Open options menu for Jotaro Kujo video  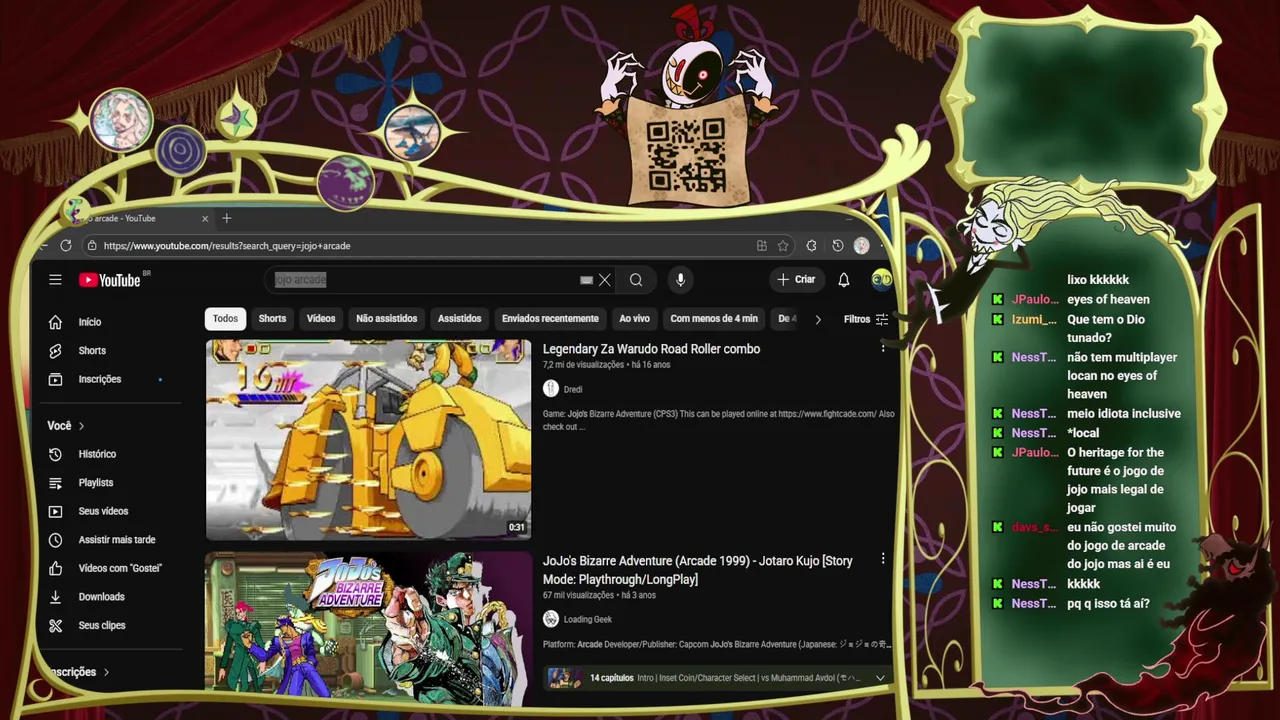pos(883,559)
